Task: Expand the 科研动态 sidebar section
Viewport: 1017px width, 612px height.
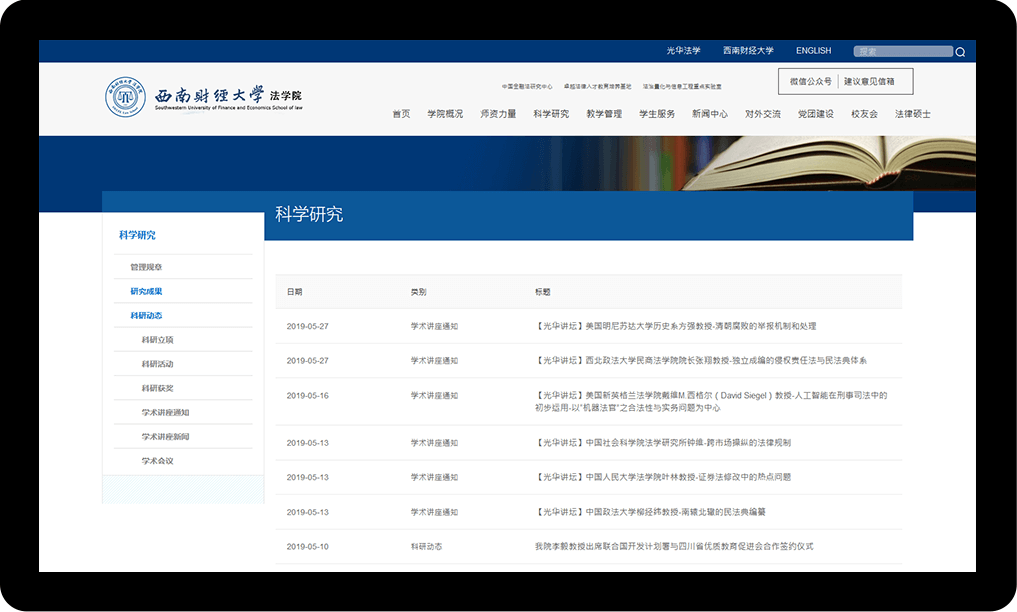Action: 146,316
